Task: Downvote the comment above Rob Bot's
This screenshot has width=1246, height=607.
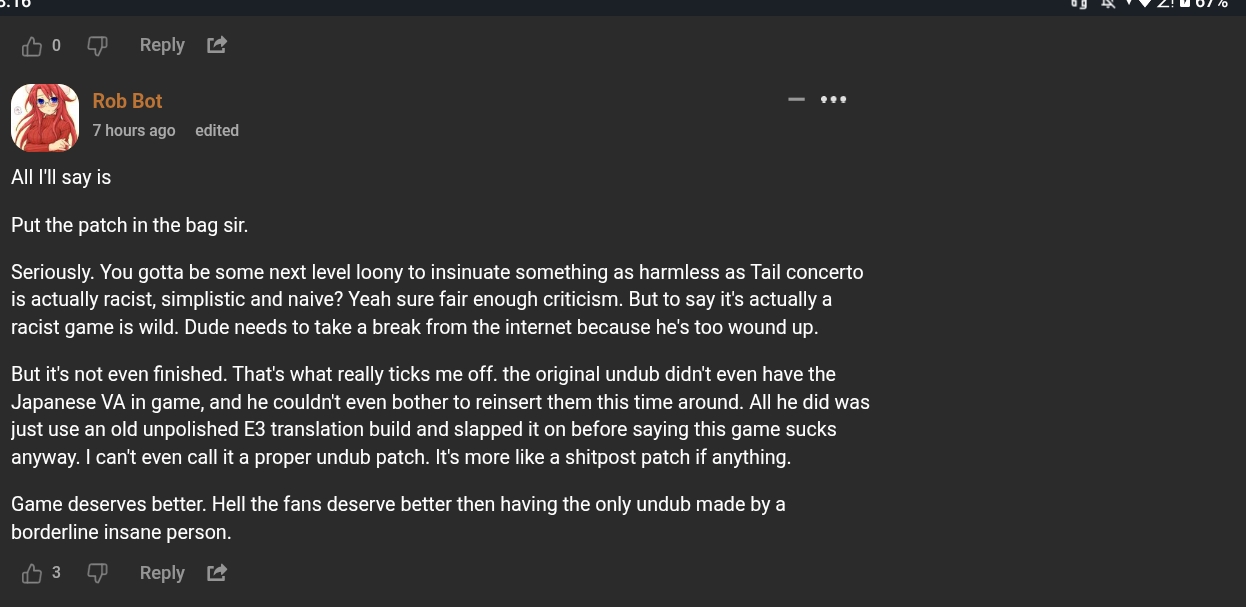Action: 97,46
